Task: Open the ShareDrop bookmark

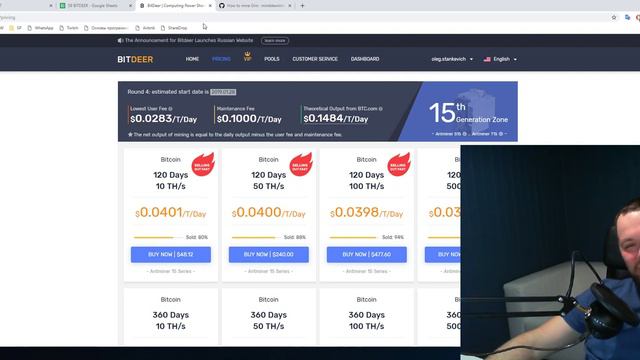Action: click(x=174, y=28)
